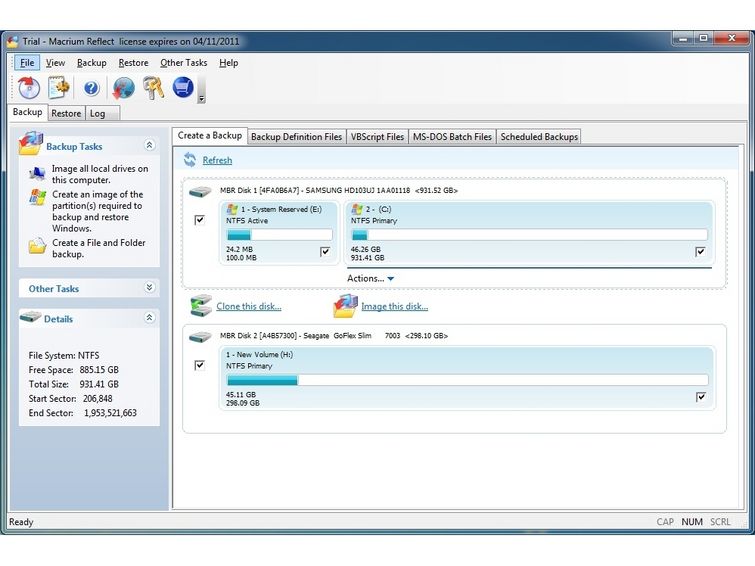Image resolution: width=755 pixels, height=566 pixels.
Task: Click the Clone this disk... link
Action: [x=248, y=306]
